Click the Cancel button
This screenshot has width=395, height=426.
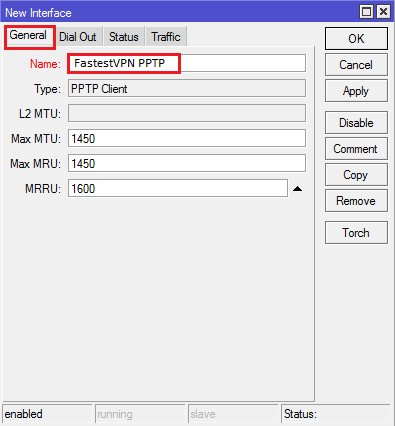click(x=356, y=65)
